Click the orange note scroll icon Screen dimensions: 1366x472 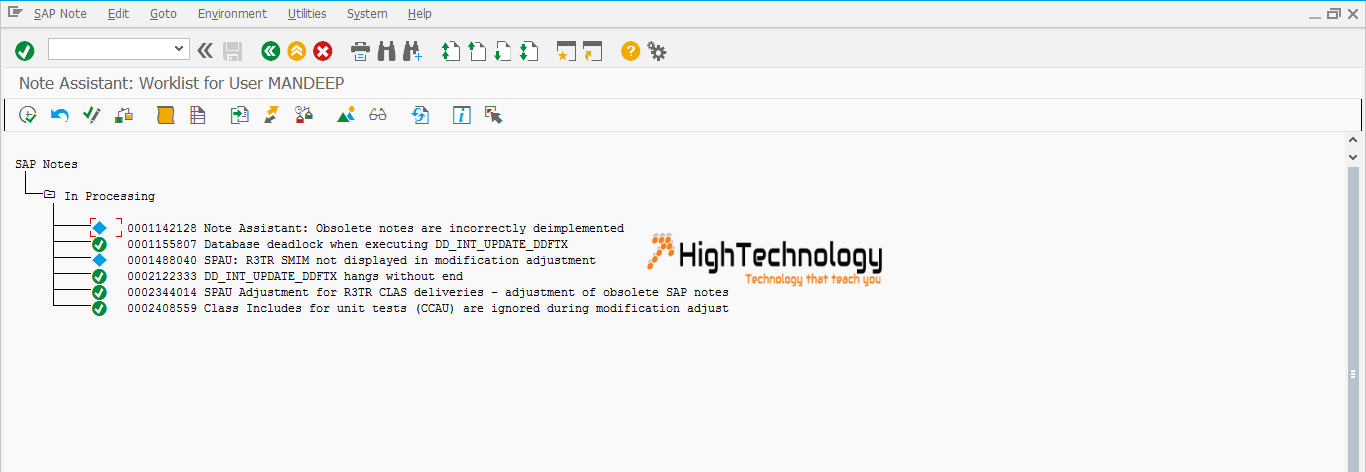coord(166,115)
